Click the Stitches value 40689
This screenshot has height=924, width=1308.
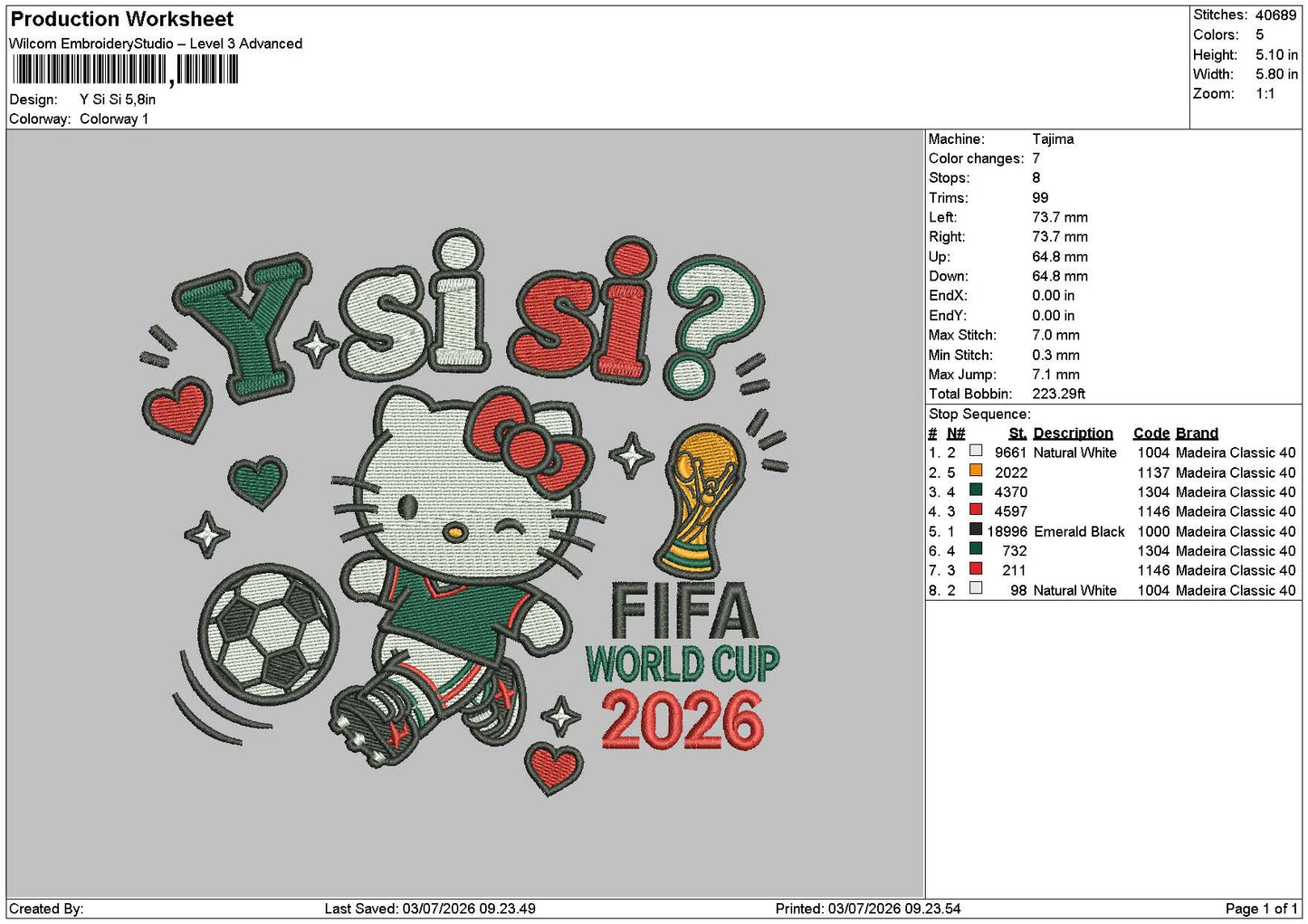pos(1276,15)
